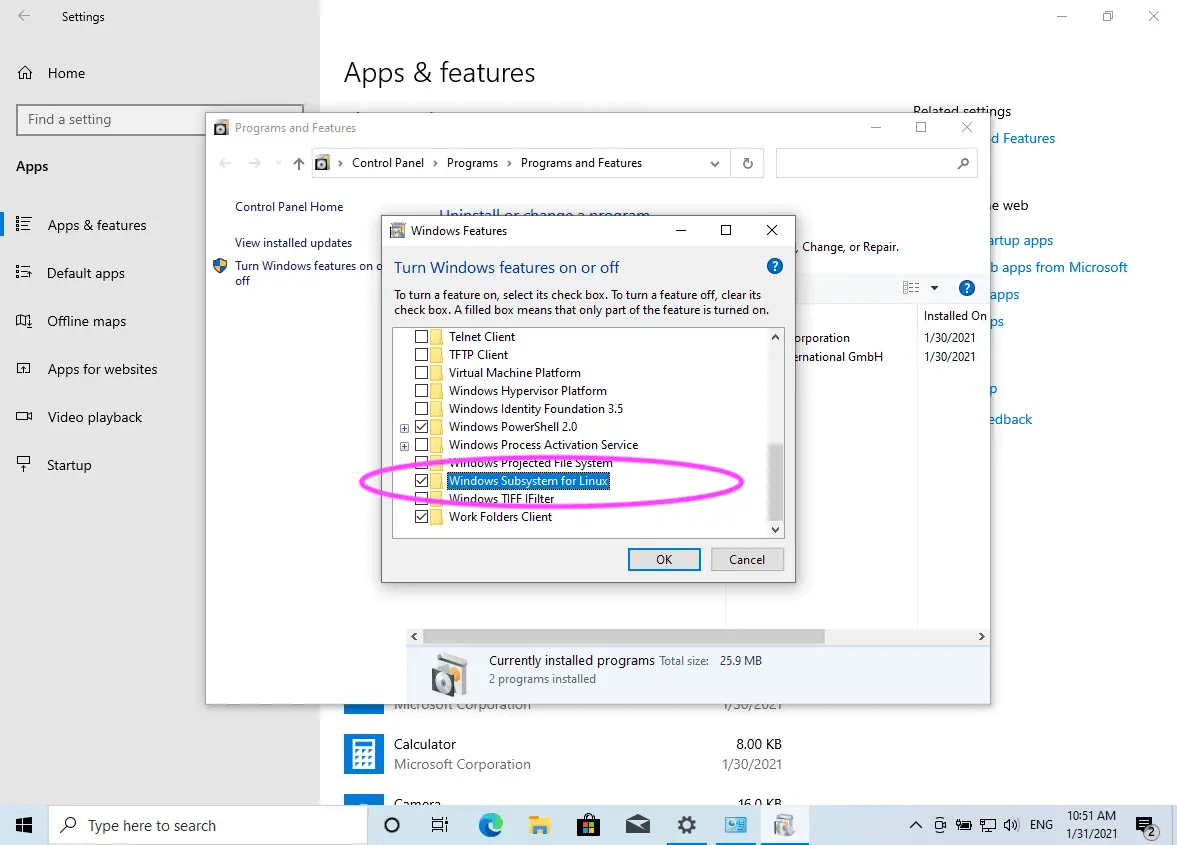Screen dimensions: 1177x845
Task: Click the blue help icon in Windows Features dialog
Action: 774,266
